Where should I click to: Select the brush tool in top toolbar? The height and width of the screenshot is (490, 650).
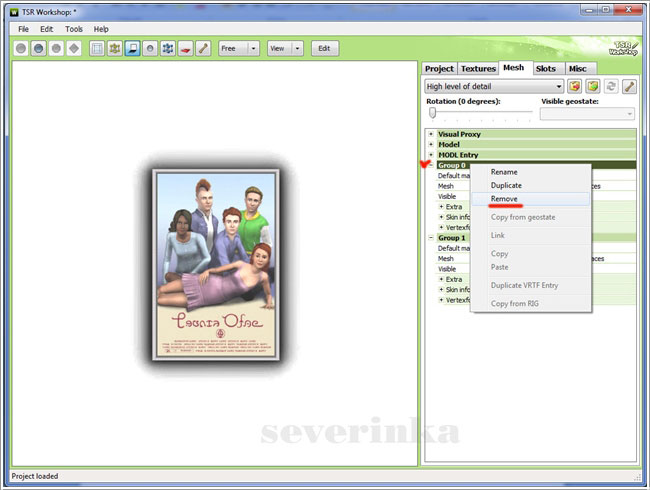(202, 48)
